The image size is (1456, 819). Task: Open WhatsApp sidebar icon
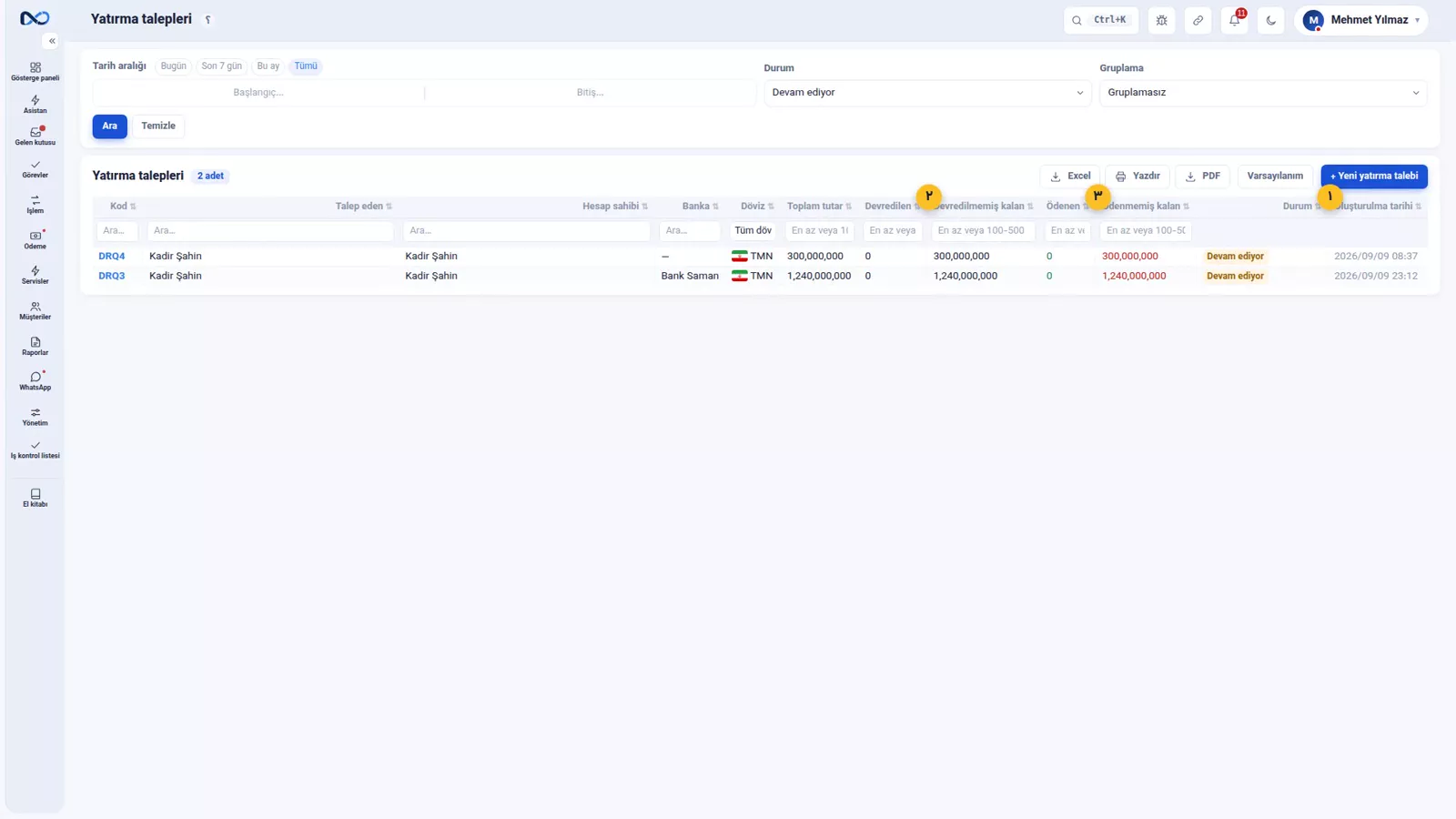(x=35, y=381)
